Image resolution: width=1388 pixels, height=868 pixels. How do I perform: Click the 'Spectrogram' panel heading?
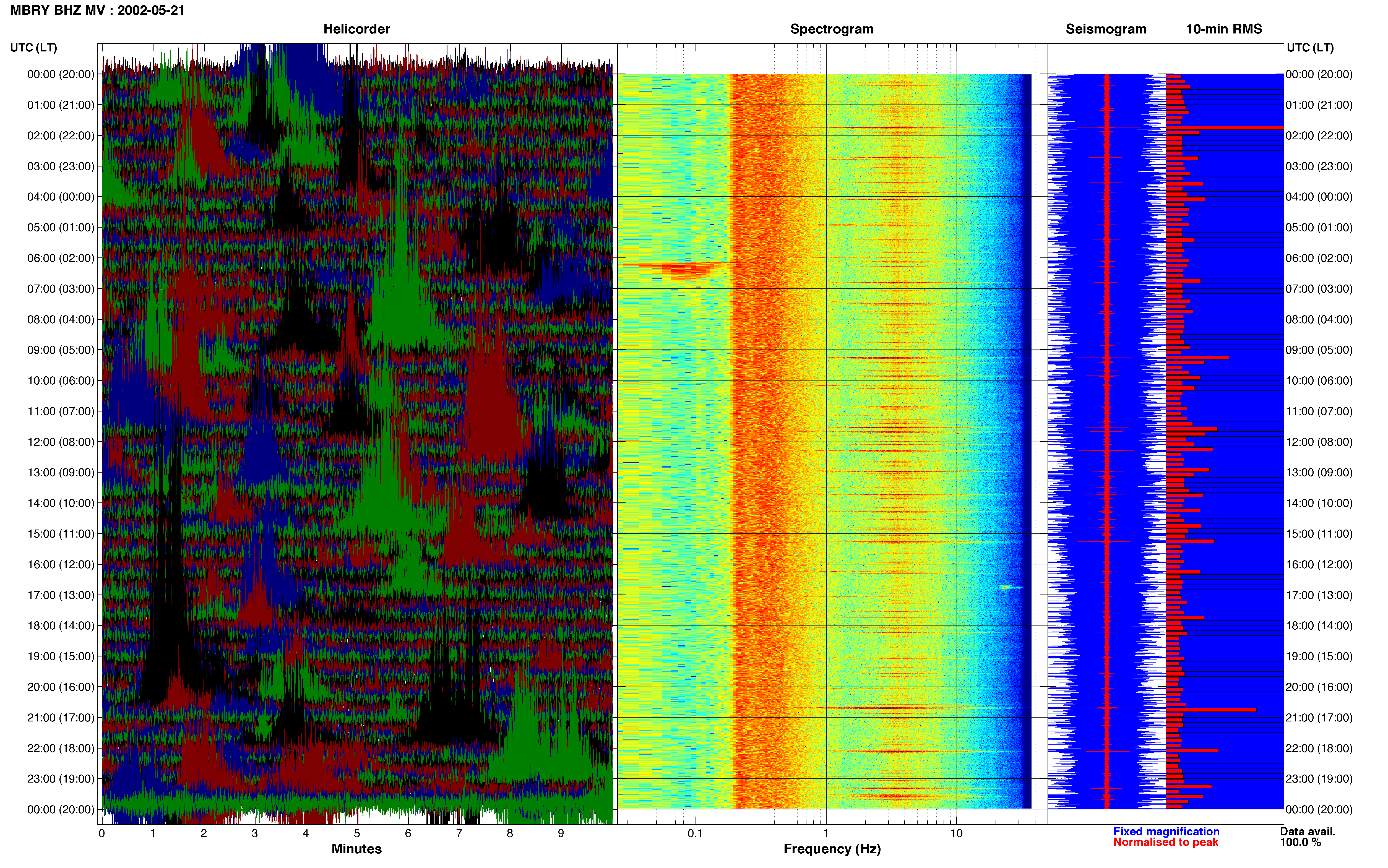[832, 29]
